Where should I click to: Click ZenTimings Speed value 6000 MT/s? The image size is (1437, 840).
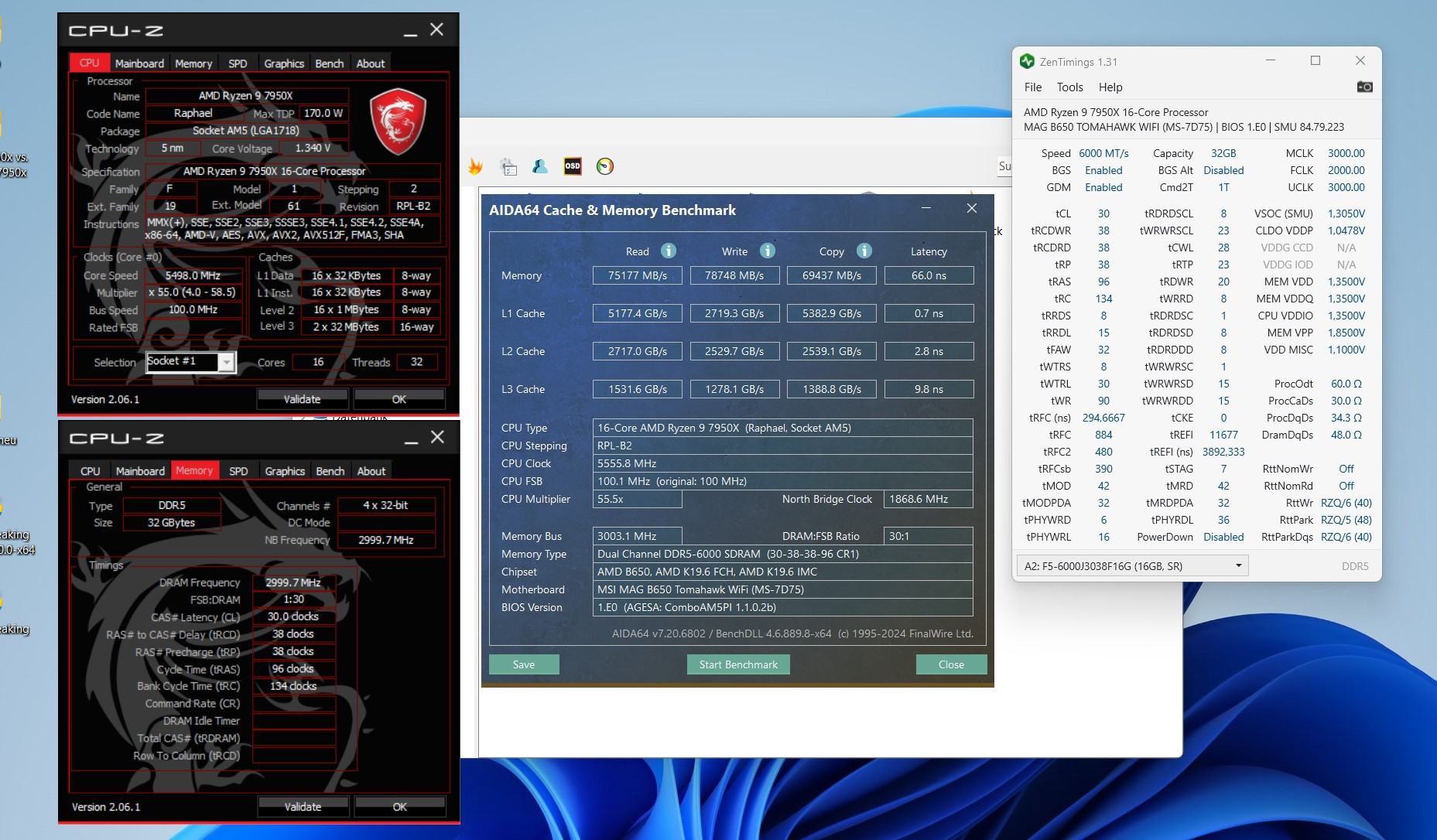tap(1103, 153)
